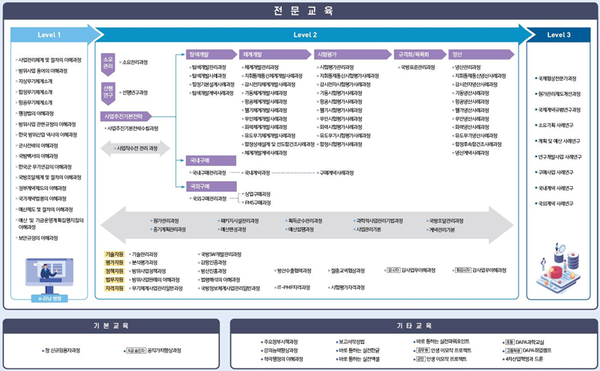The width and height of the screenshot is (600, 371).
Task: Click the 국내구매 purple box
Action: click(x=211, y=161)
